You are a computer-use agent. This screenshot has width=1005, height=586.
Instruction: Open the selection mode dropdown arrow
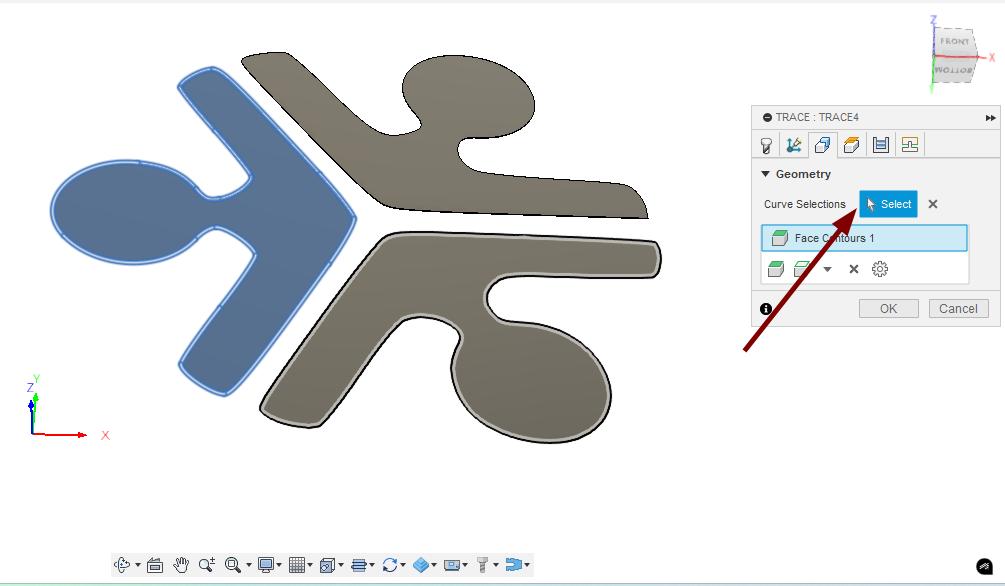(x=827, y=269)
